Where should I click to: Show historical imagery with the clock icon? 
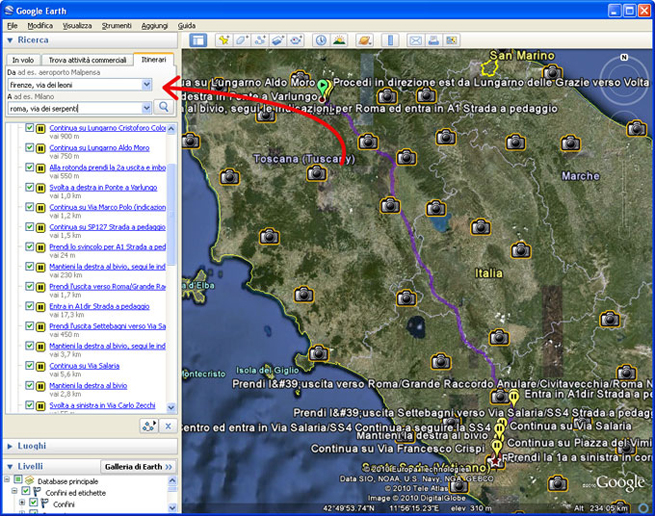point(321,41)
